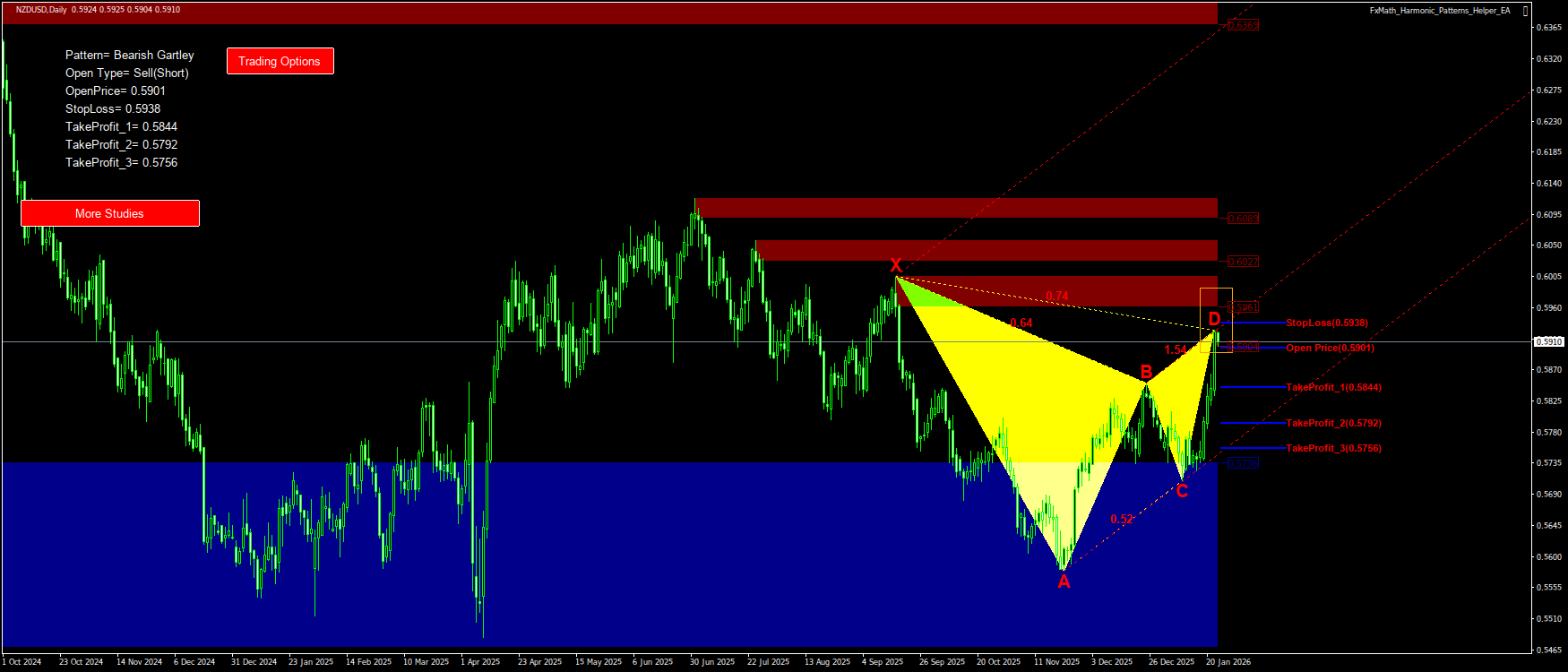The image size is (1568, 672).
Task: Click the 4 Sep 2025 date on time axis
Action: pyautogui.click(x=883, y=662)
